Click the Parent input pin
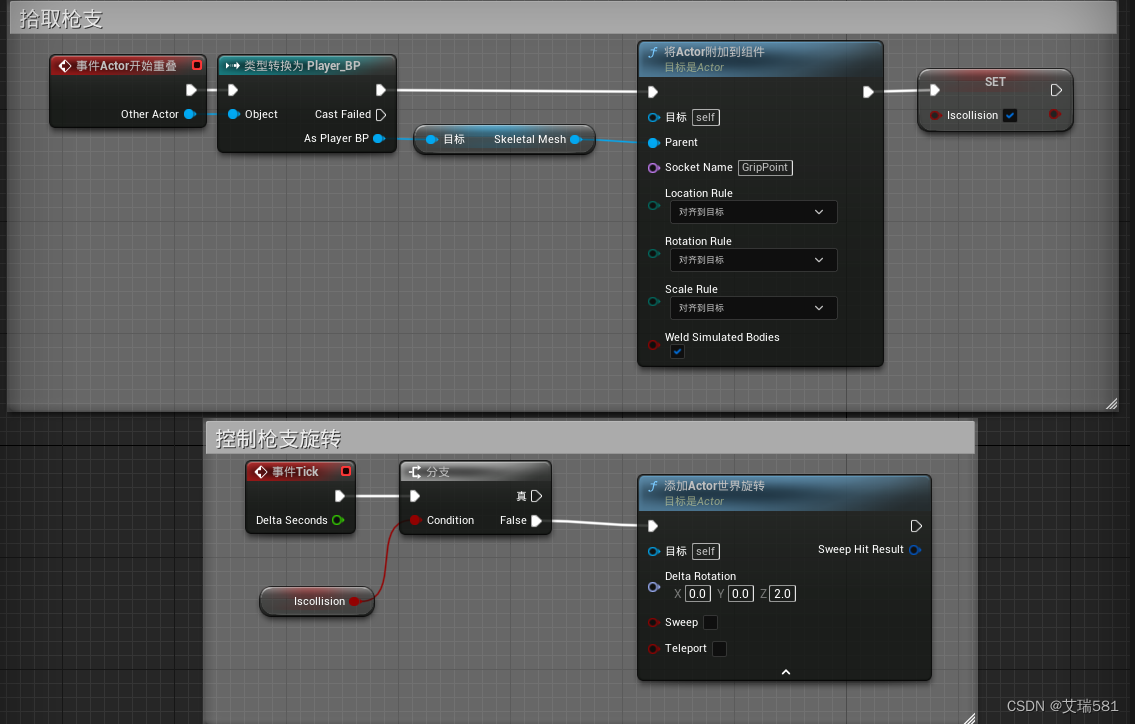The height and width of the screenshot is (724, 1135). coord(654,143)
